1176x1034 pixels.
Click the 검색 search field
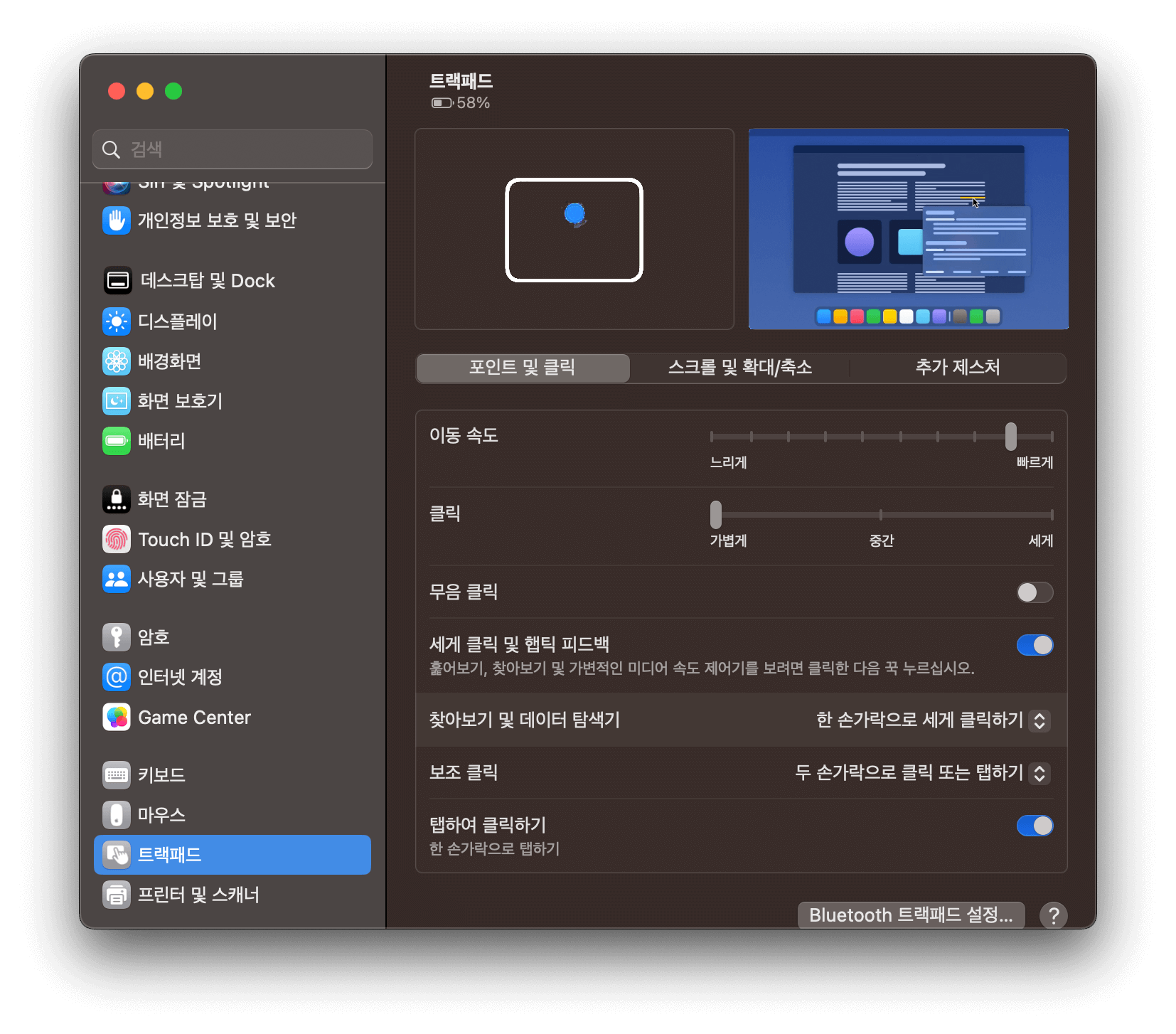pyautogui.click(x=232, y=149)
